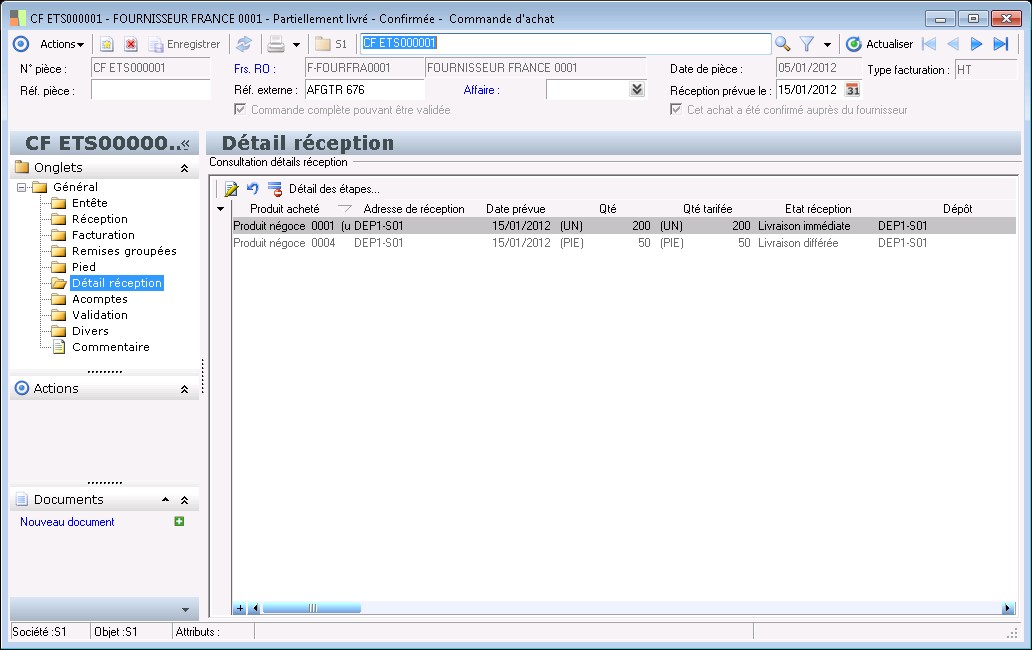Click the Réf. pièce input field
The height and width of the screenshot is (650, 1032).
click(151, 90)
